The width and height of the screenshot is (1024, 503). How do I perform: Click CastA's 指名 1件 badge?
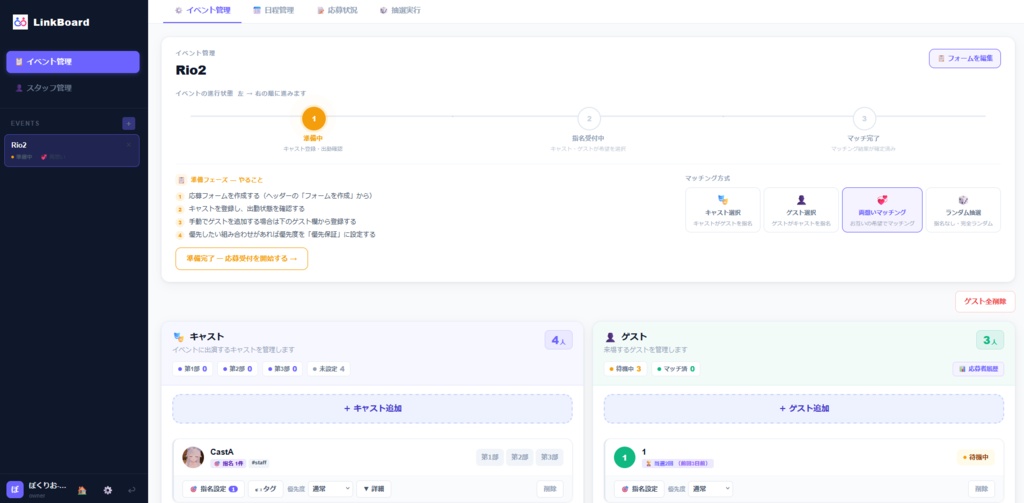(x=228, y=463)
